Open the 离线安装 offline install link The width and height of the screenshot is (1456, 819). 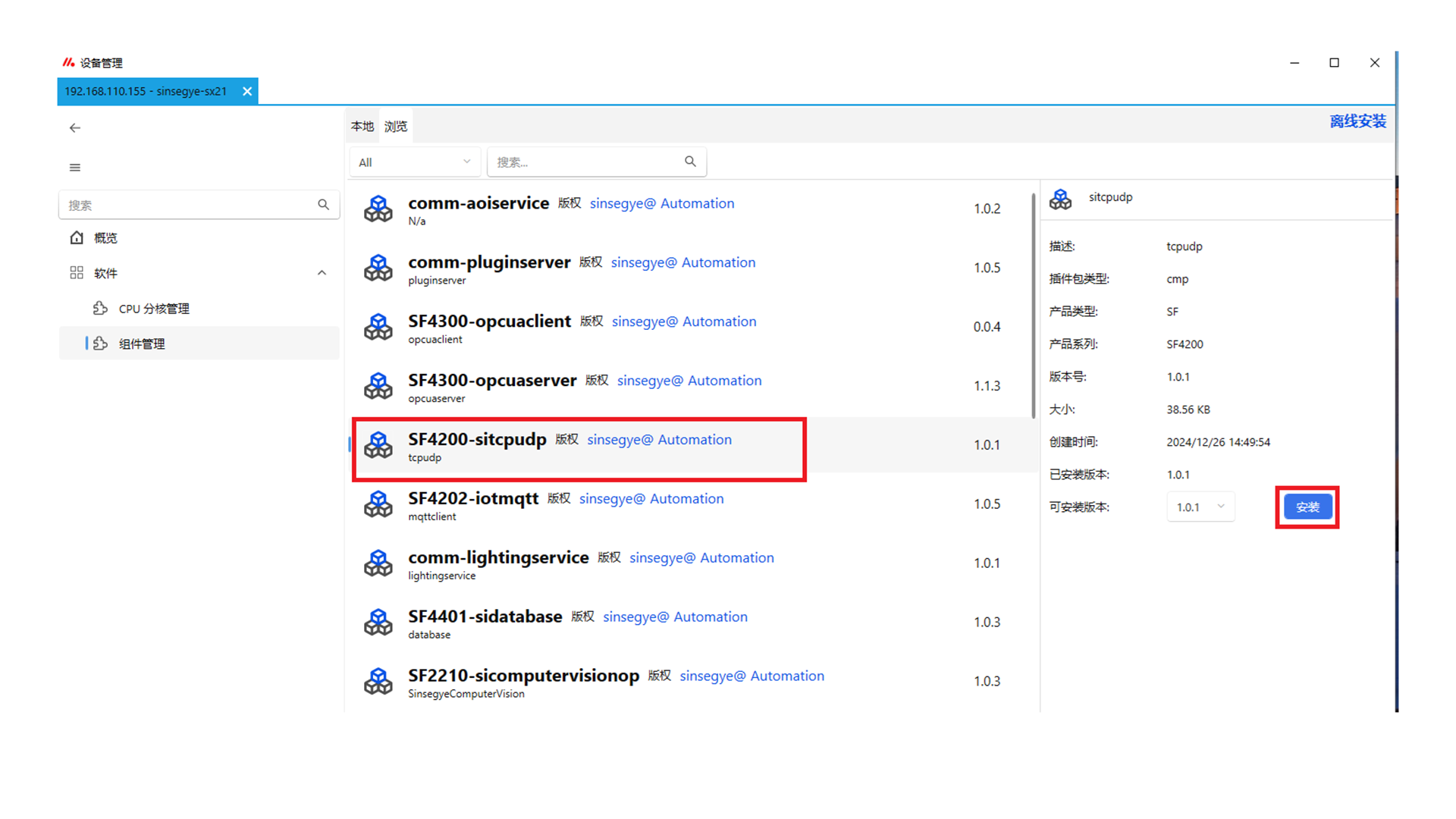pyautogui.click(x=1357, y=121)
